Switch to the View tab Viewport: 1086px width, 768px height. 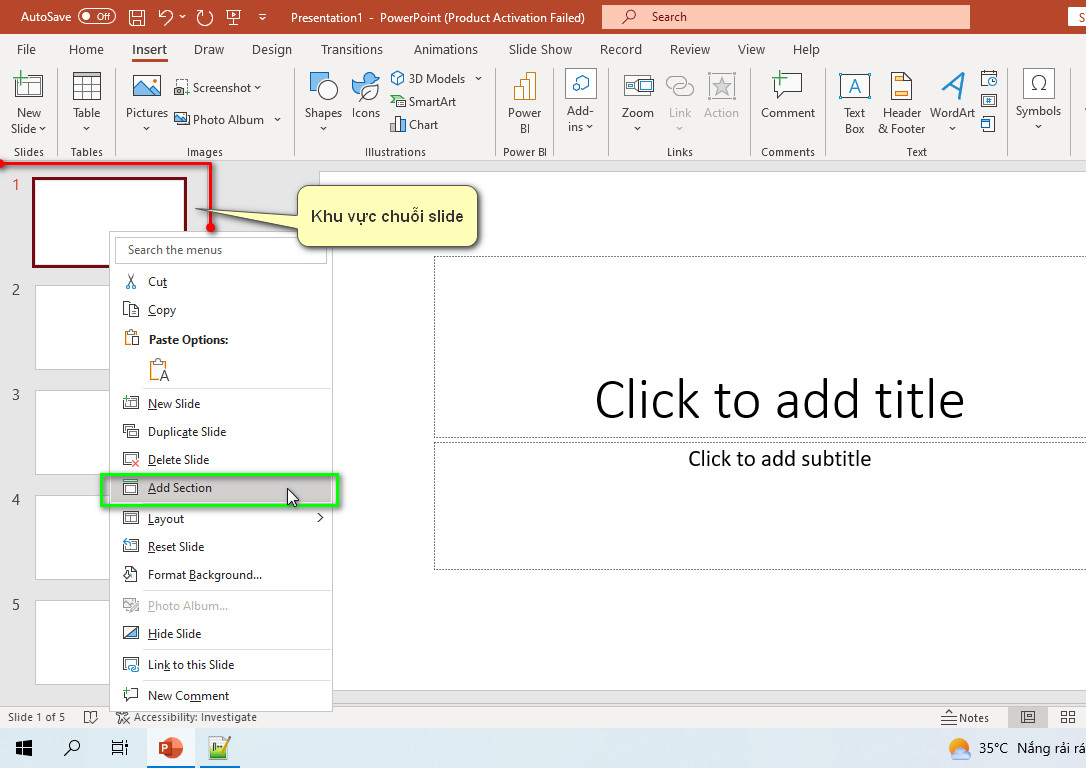coord(751,49)
